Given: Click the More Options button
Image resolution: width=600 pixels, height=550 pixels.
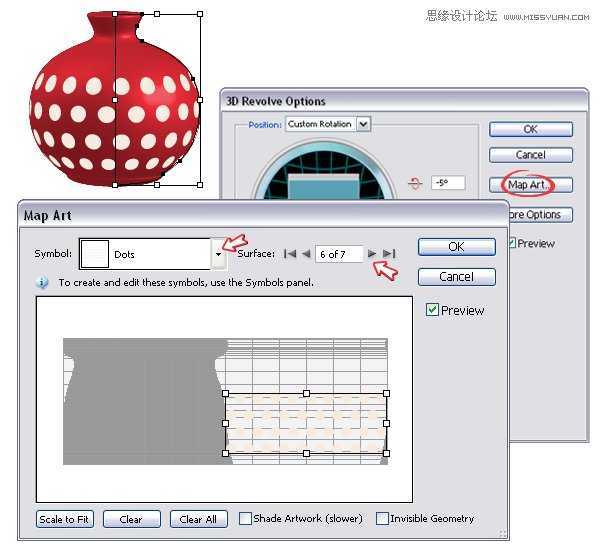Looking at the screenshot, I should click(540, 215).
